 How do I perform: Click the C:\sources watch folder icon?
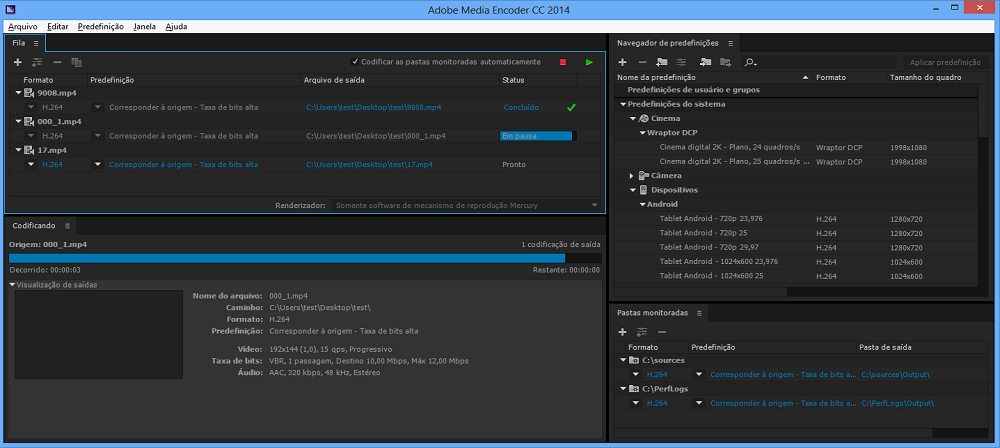pyautogui.click(x=635, y=360)
